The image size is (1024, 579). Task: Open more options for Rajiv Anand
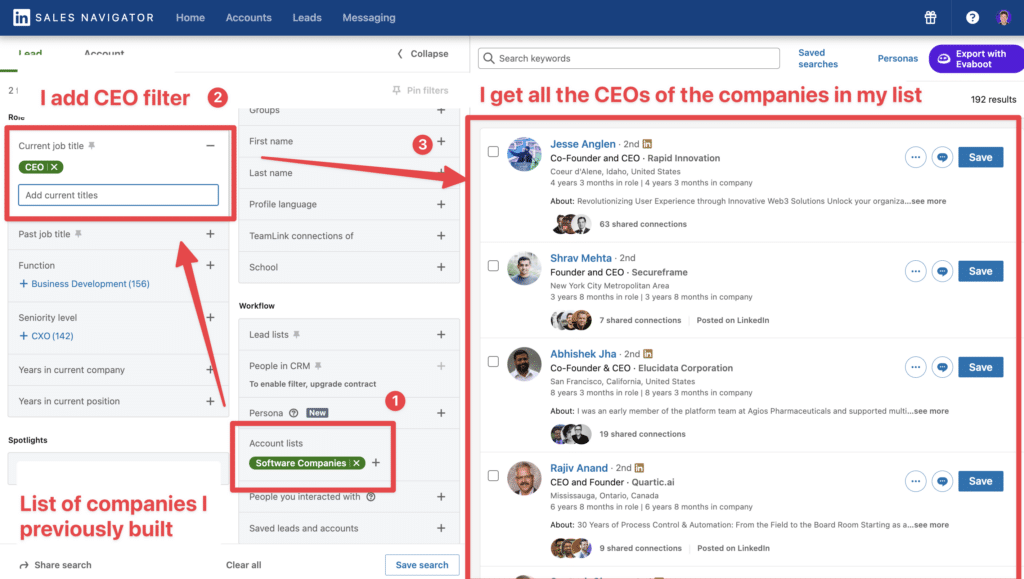[915, 481]
